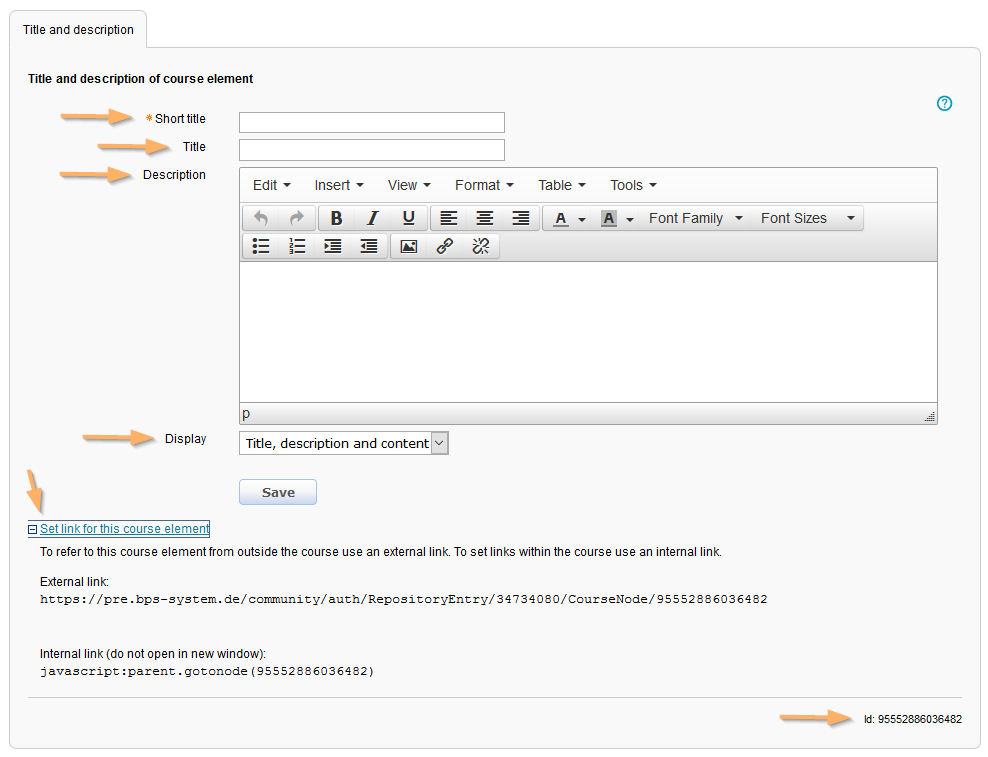Center align the description text

click(x=484, y=218)
